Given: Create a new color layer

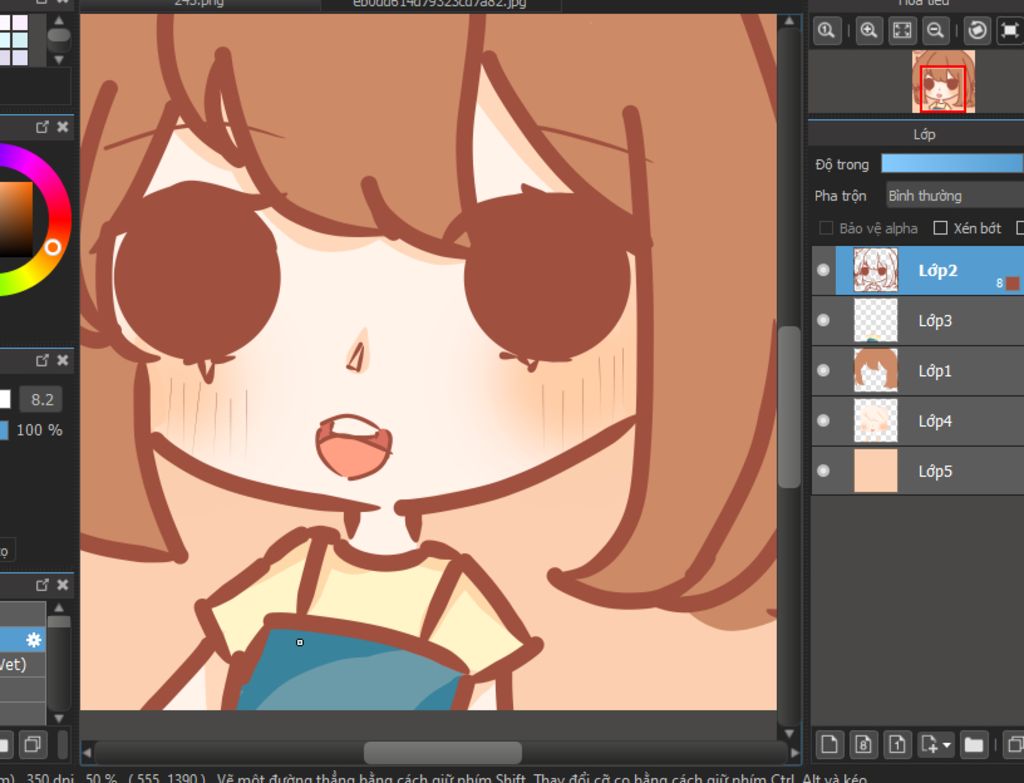Looking at the screenshot, I should pos(829,744).
